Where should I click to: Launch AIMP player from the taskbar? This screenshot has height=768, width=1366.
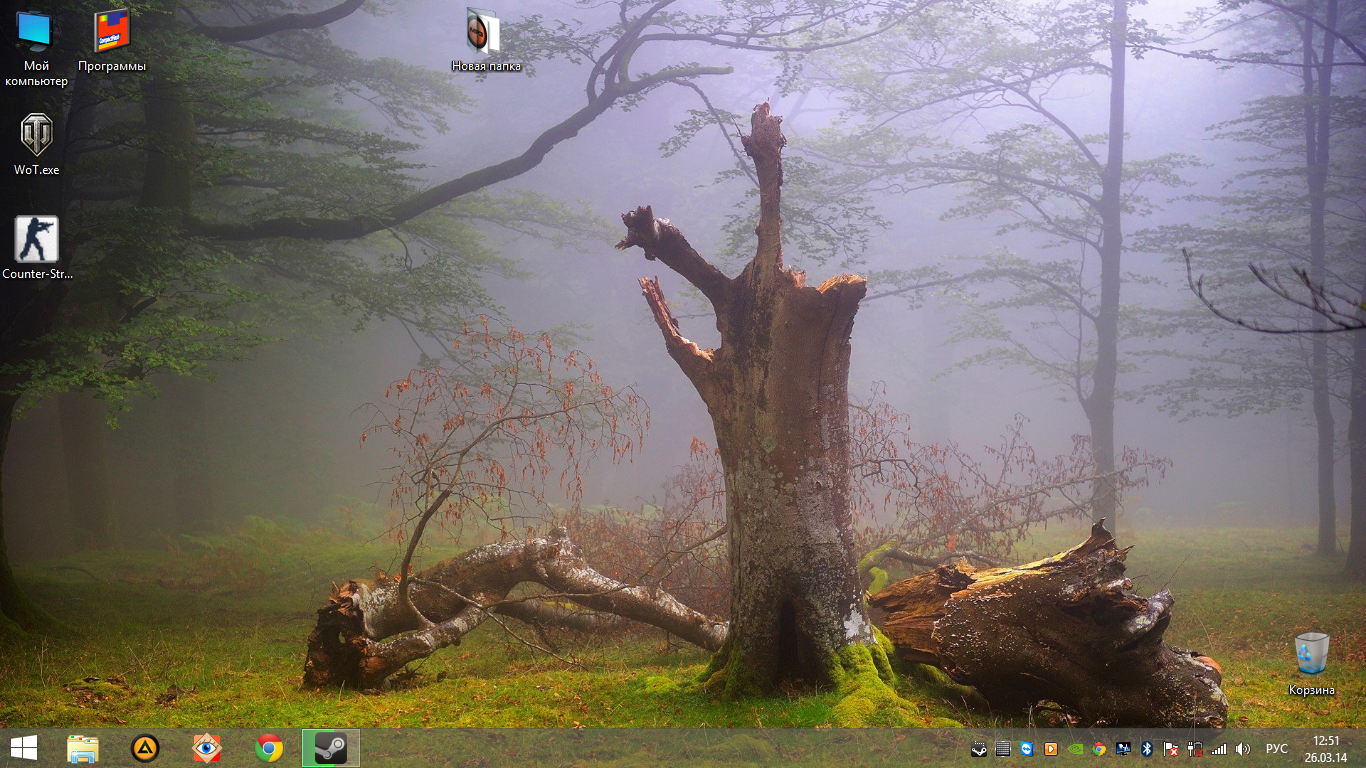[x=145, y=748]
